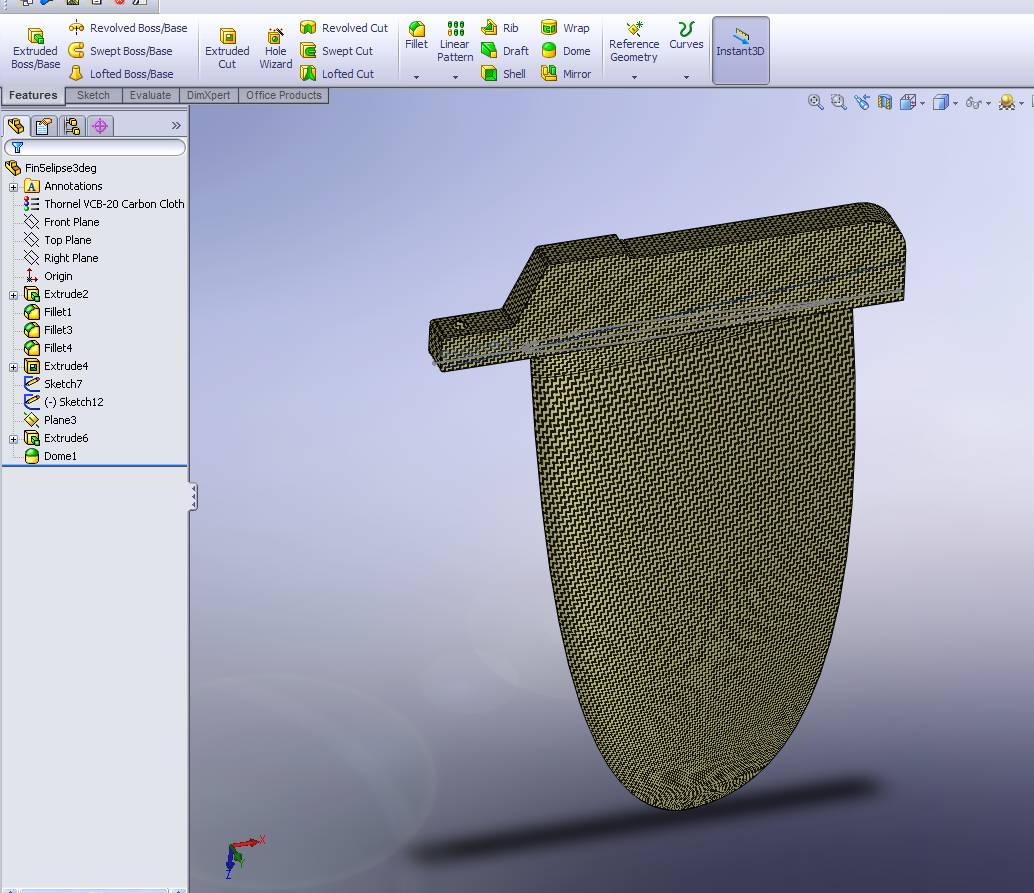
Task: Activate the Section View icon
Action: 884,102
